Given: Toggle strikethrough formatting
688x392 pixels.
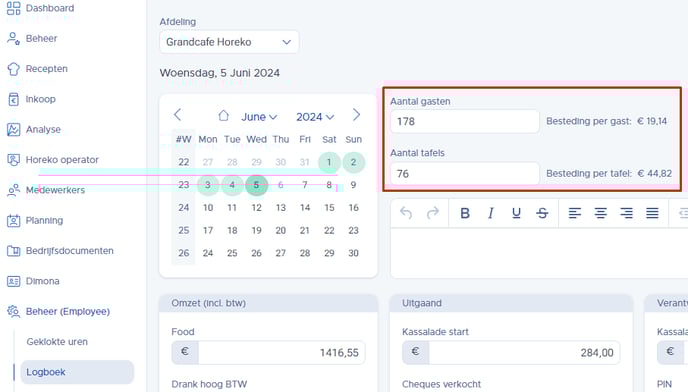Looking at the screenshot, I should [542, 213].
